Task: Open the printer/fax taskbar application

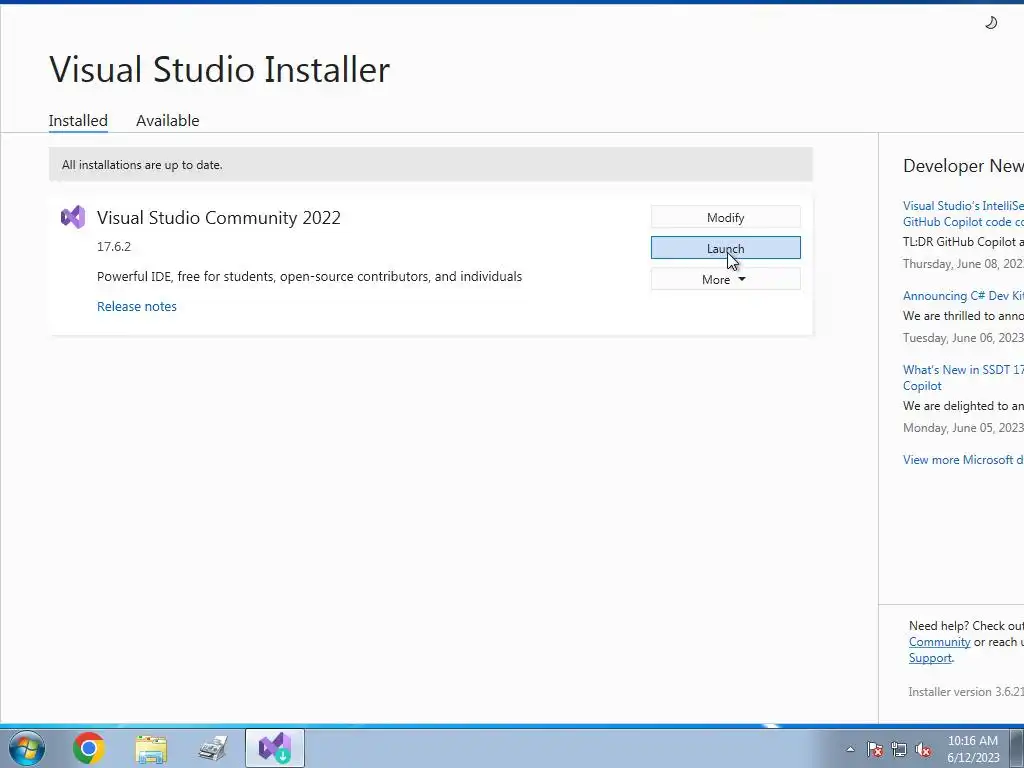Action: pyautogui.click(x=213, y=748)
